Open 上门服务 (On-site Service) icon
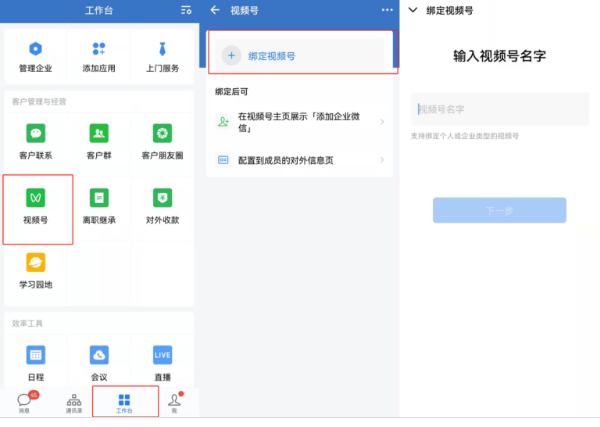This screenshot has height=427, width=600. coord(161,55)
